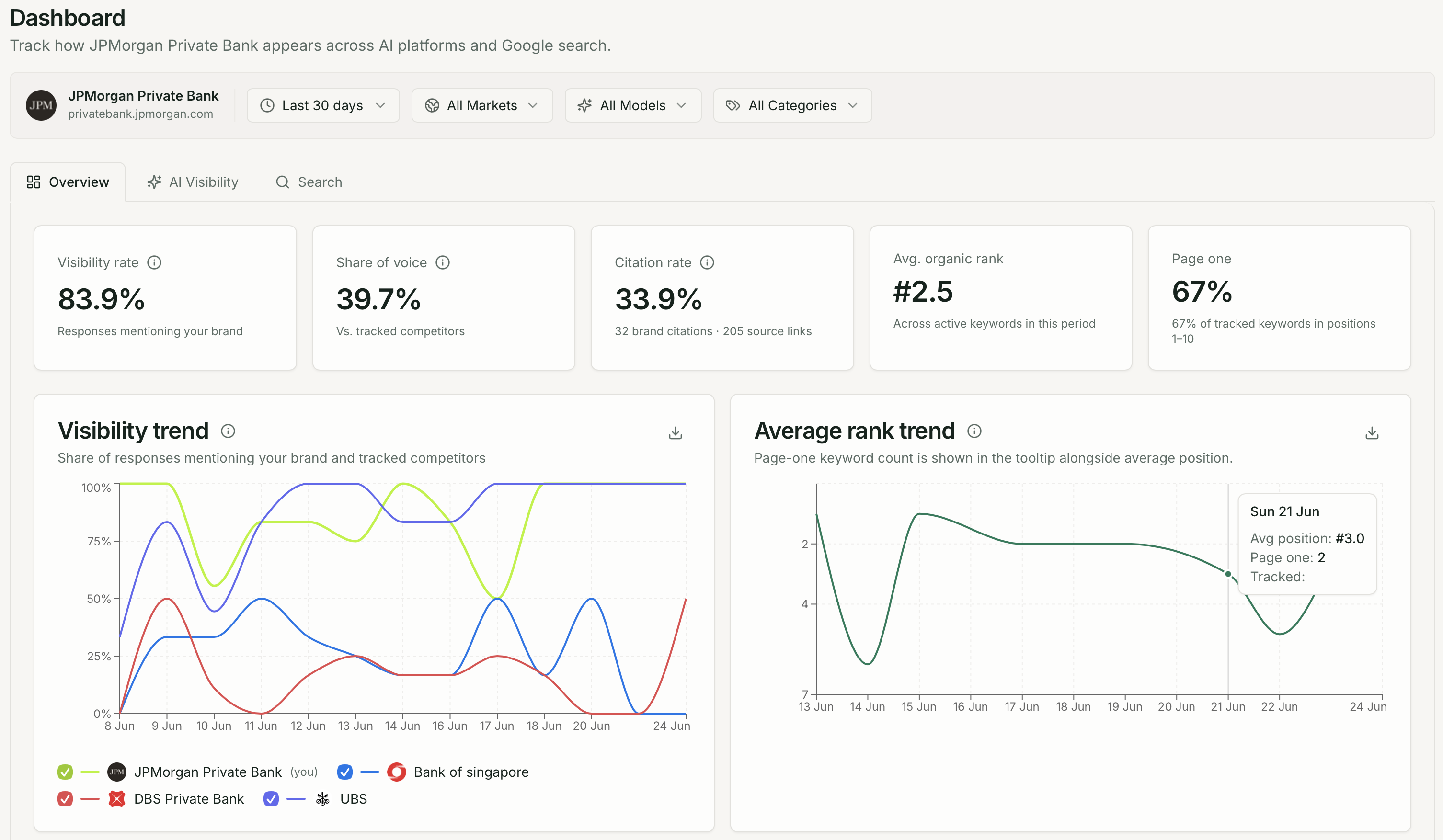Click the 21 Jun data point on rank chart

click(x=1228, y=574)
